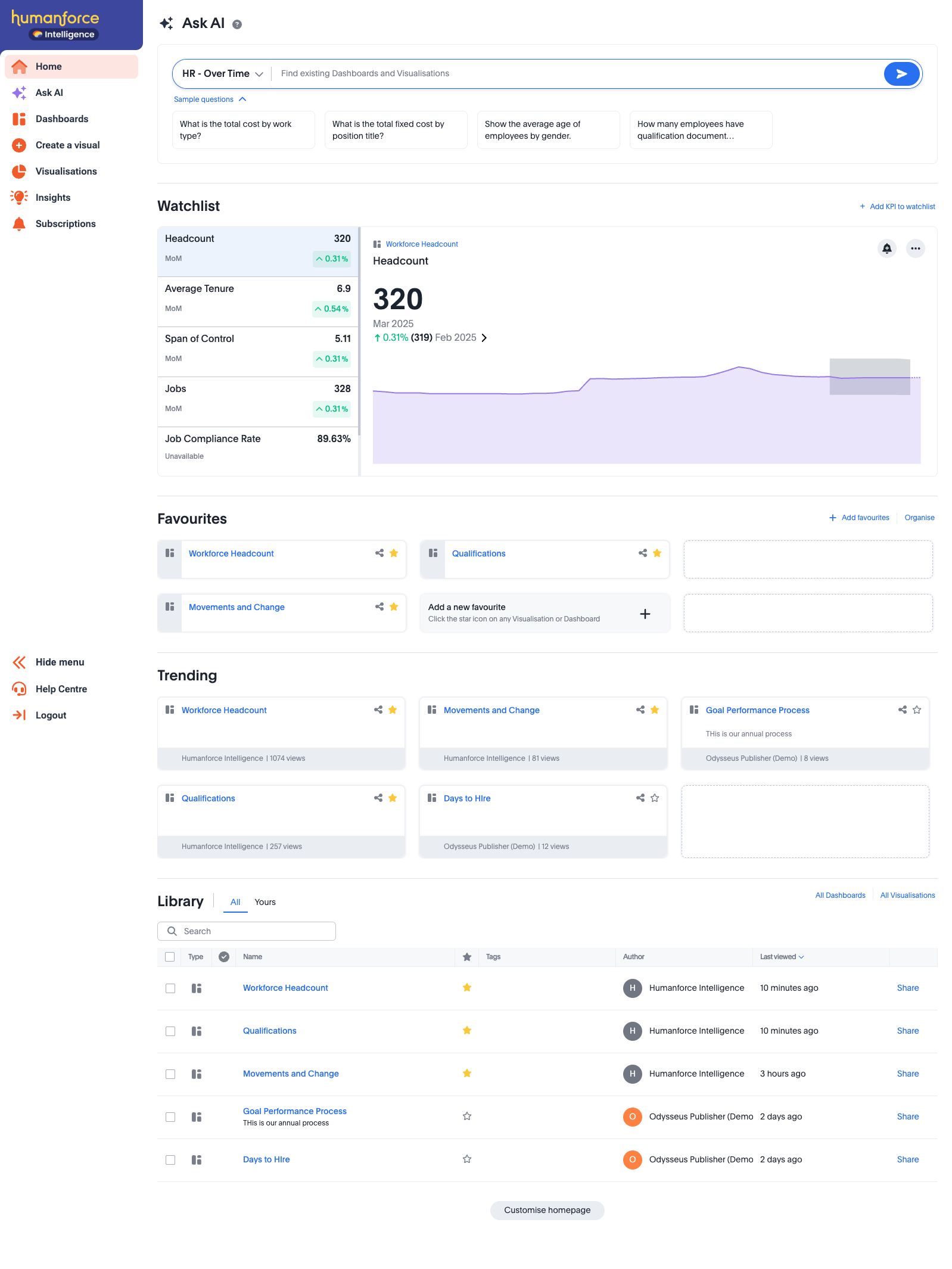The width and height of the screenshot is (952, 1269).
Task: Open Subscriptions in the sidebar
Action: coord(71,224)
